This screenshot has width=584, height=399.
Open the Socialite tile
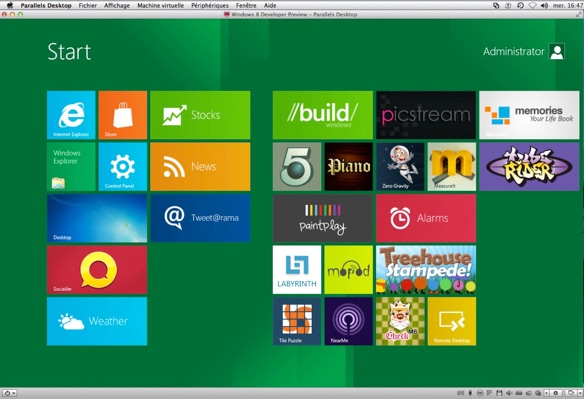click(x=97, y=270)
